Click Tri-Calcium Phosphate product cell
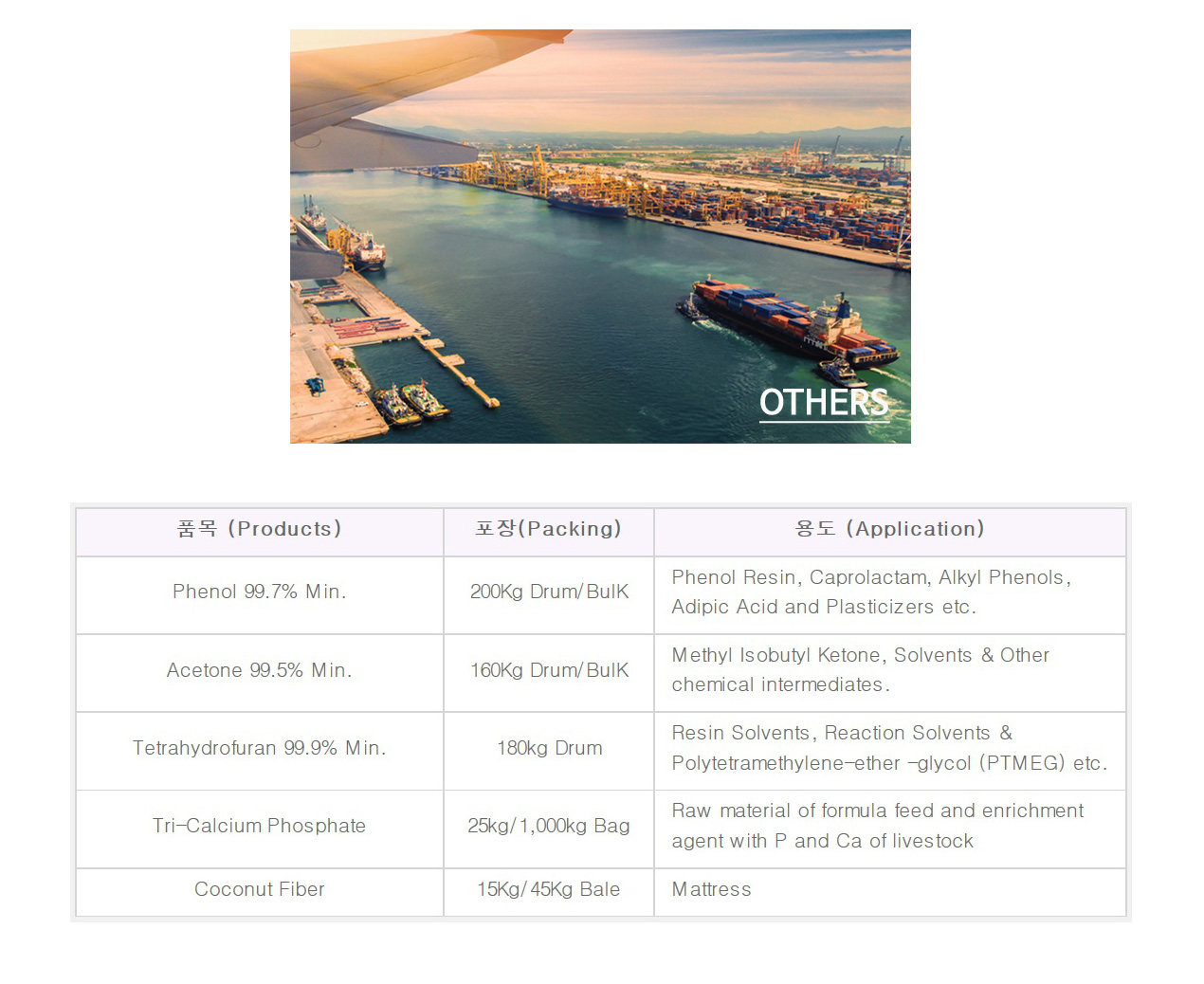Viewport: 1204px width, 984px height. click(259, 826)
